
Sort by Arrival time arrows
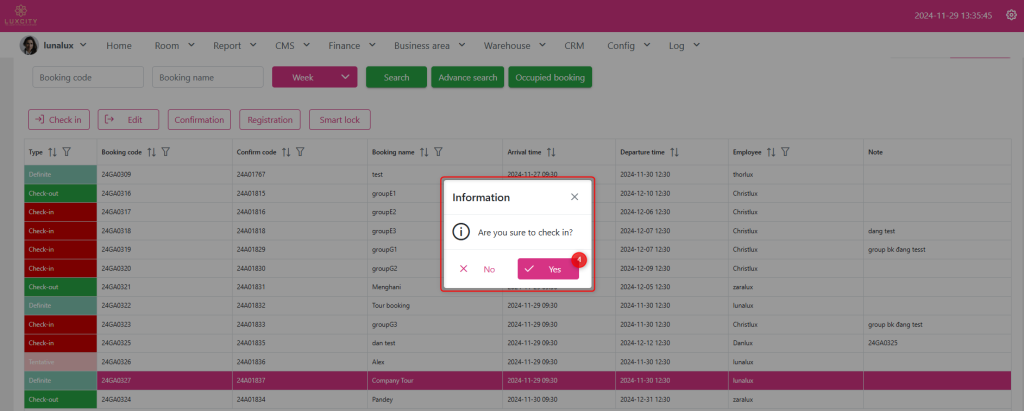coord(550,152)
